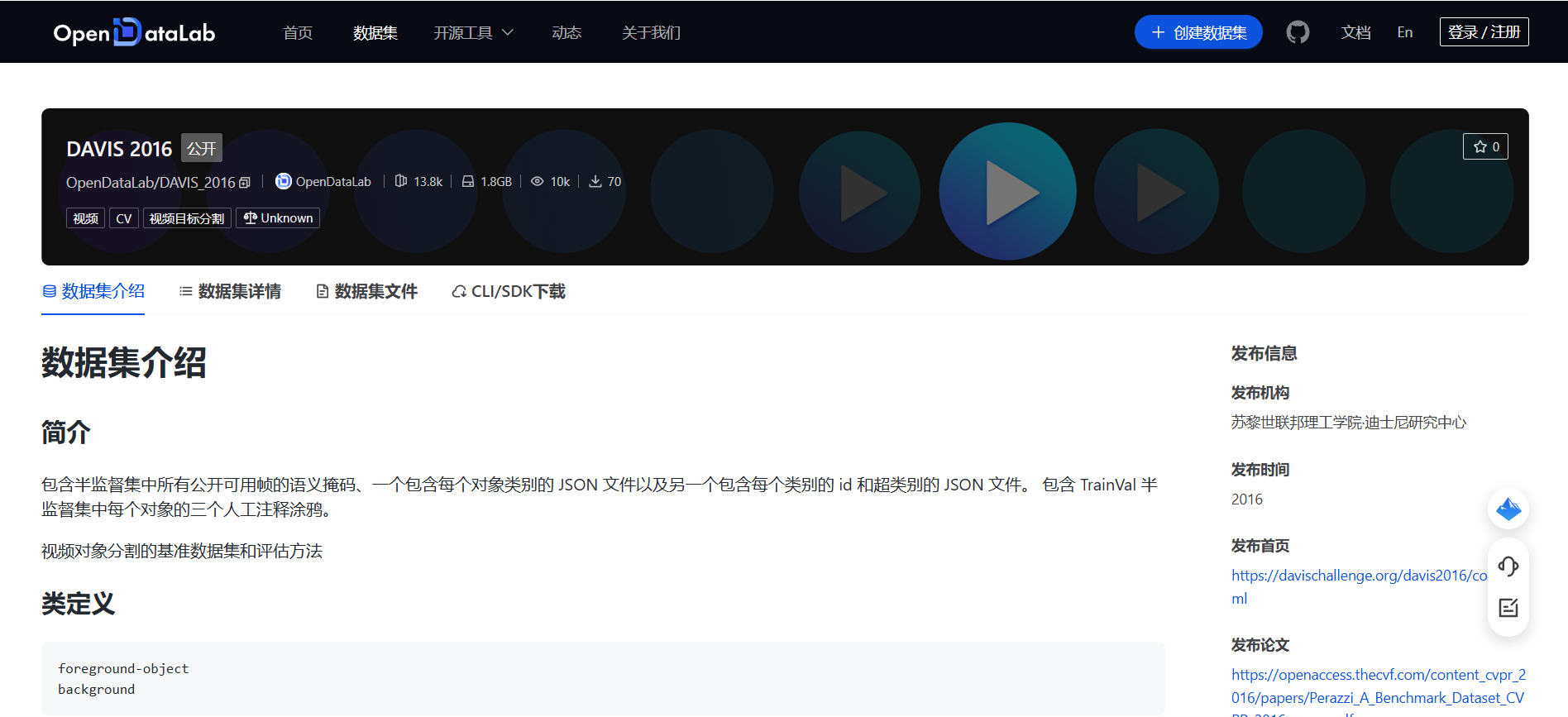Star the DAVIS 2016 dataset
The width and height of the screenshot is (1568, 717).
pyautogui.click(x=1485, y=146)
